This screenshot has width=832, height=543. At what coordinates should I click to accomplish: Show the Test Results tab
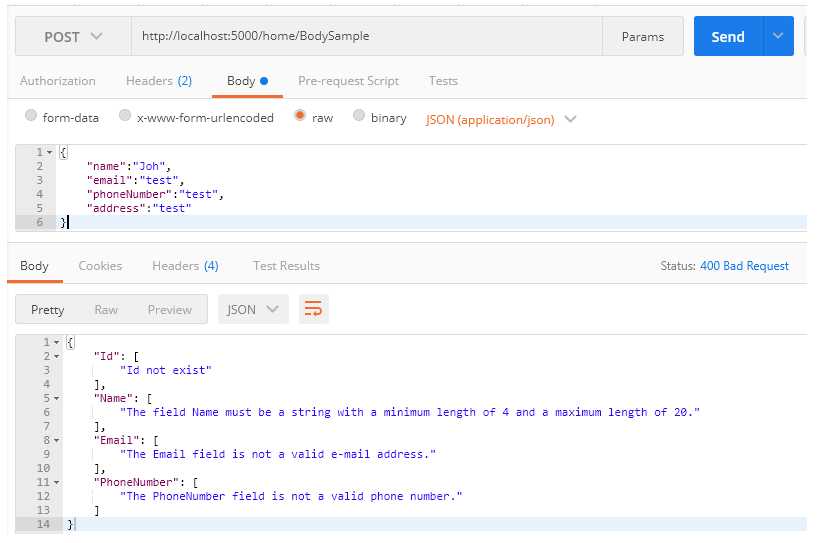point(286,266)
